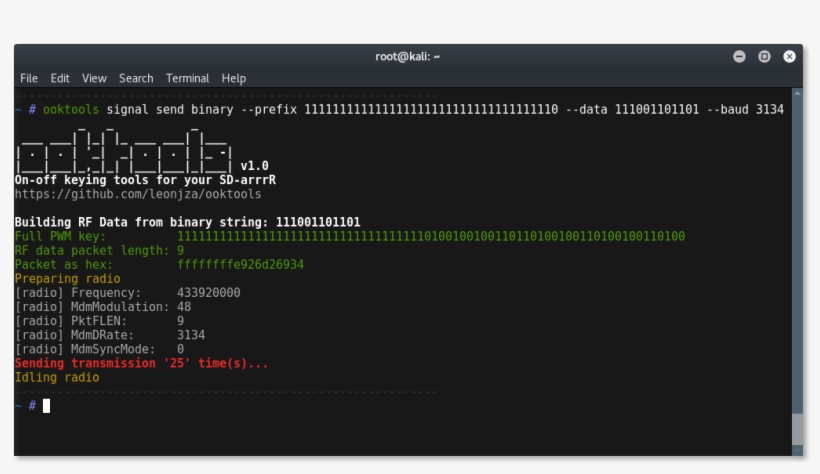Click the '--data 111001101101' argument
The width and height of the screenshot is (820, 474).
[632, 109]
